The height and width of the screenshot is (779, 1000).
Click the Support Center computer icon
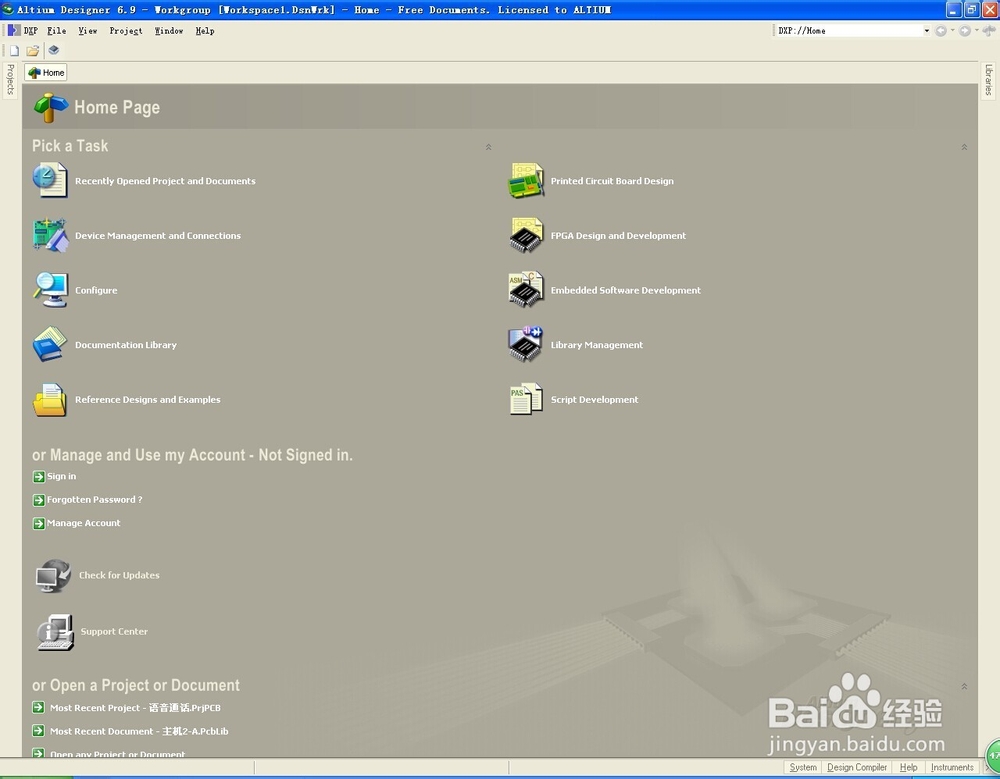coord(55,632)
